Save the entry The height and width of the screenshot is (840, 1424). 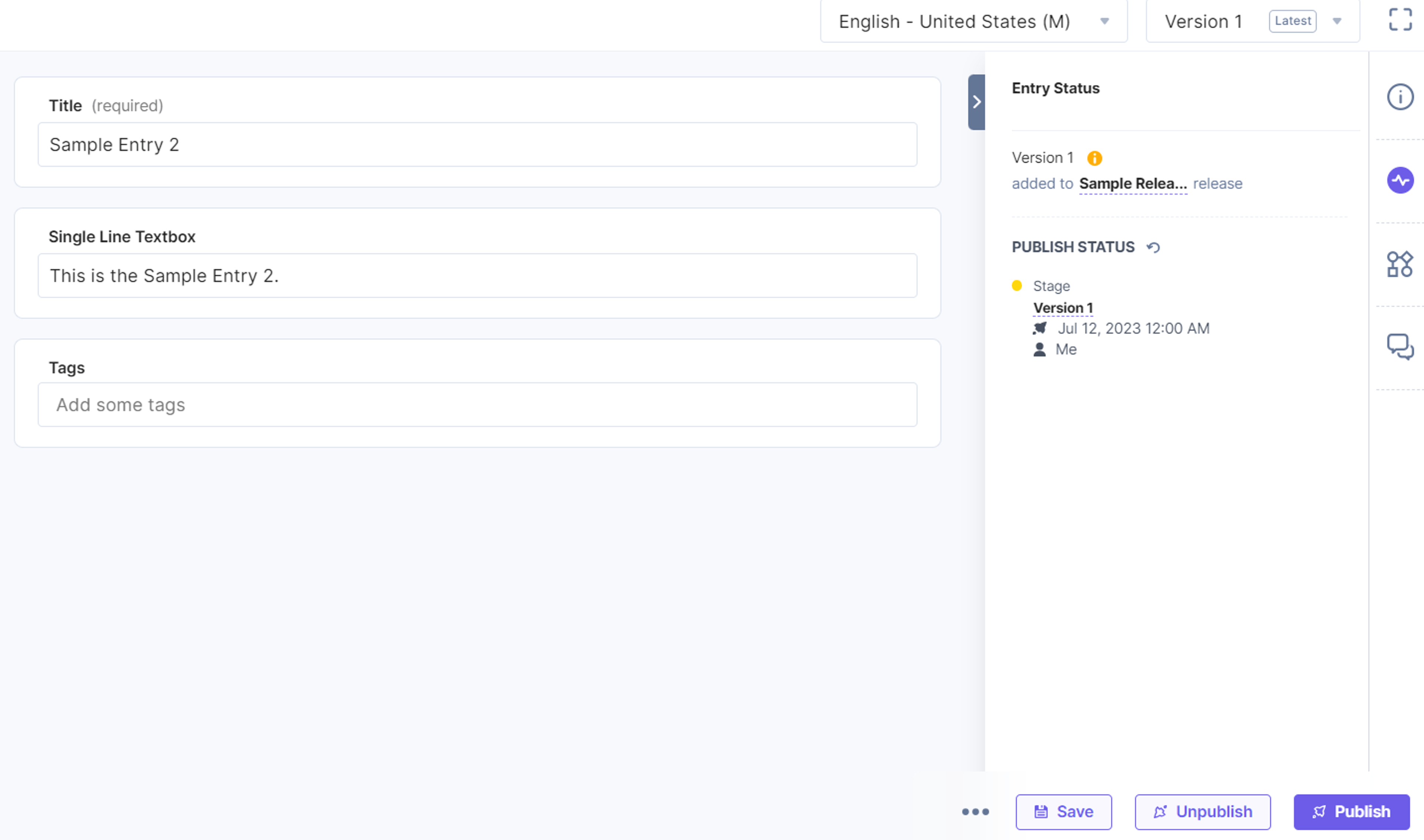1064,812
